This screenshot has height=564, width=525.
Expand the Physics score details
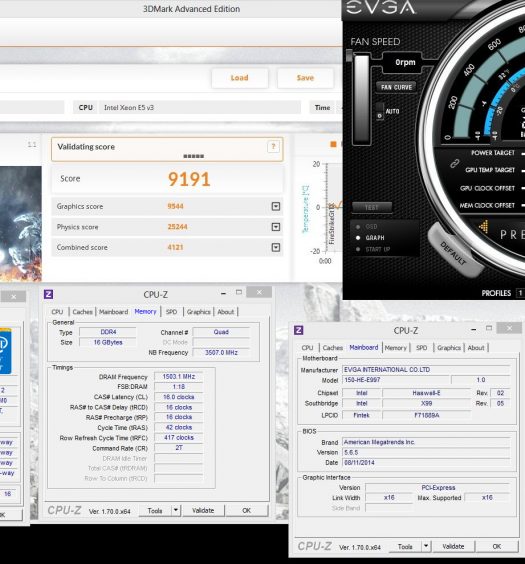pyautogui.click(x=276, y=227)
